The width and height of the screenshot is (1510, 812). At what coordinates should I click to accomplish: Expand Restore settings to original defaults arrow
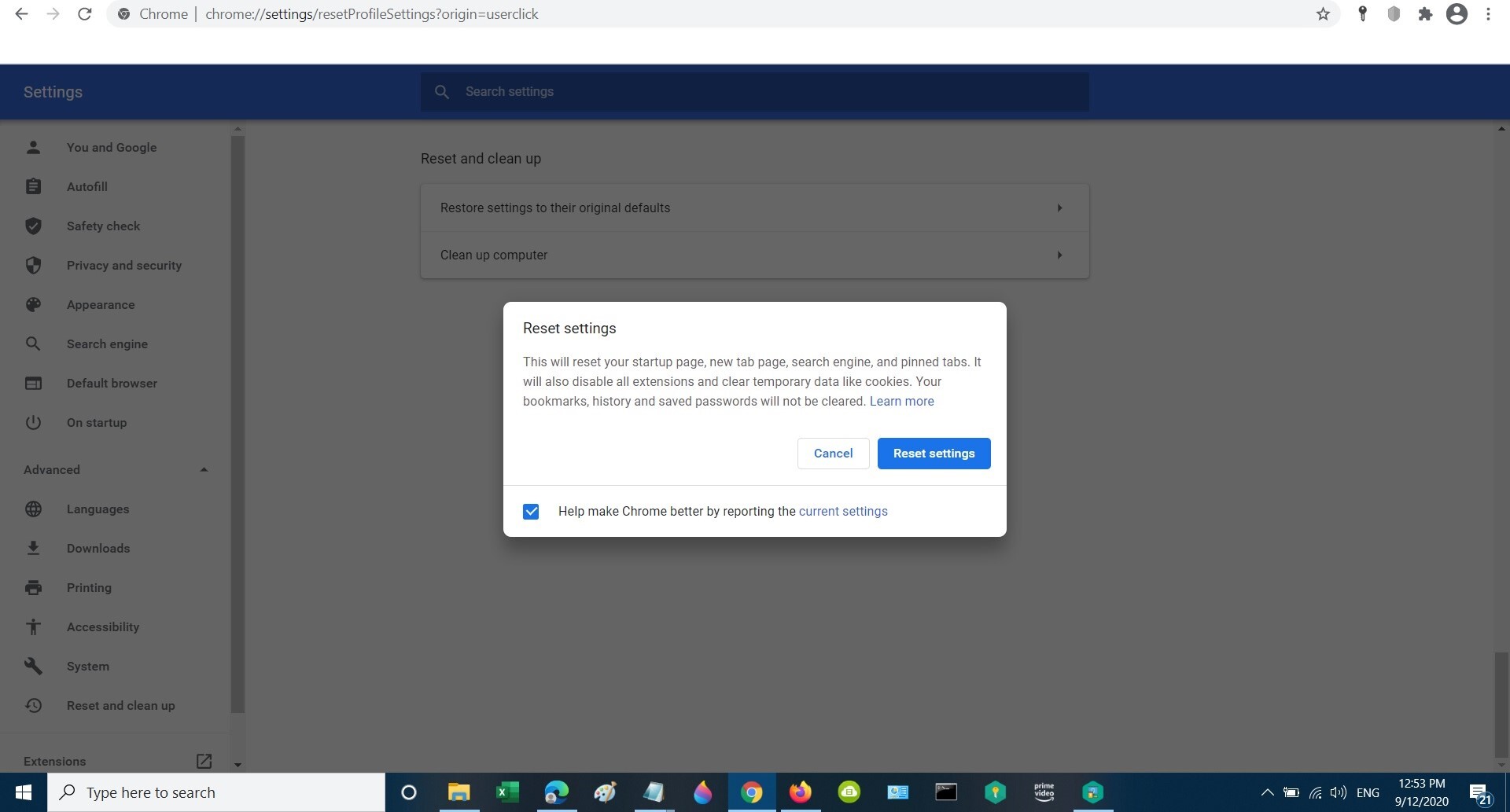1059,208
